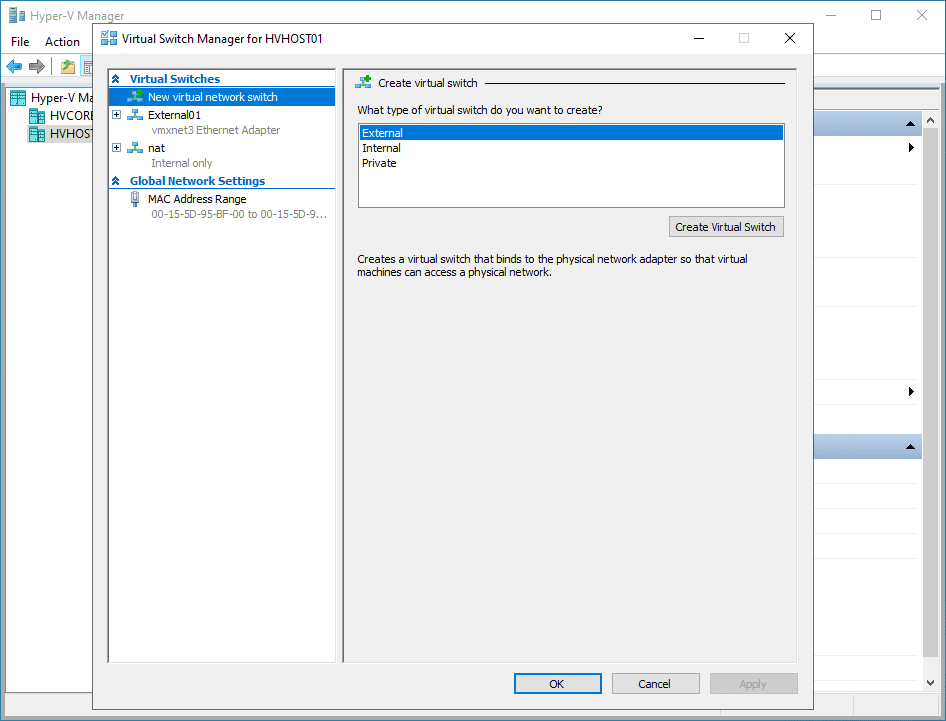This screenshot has width=946, height=721.
Task: Click the Hyper-V Manager title bar icon
Action: click(x=17, y=15)
